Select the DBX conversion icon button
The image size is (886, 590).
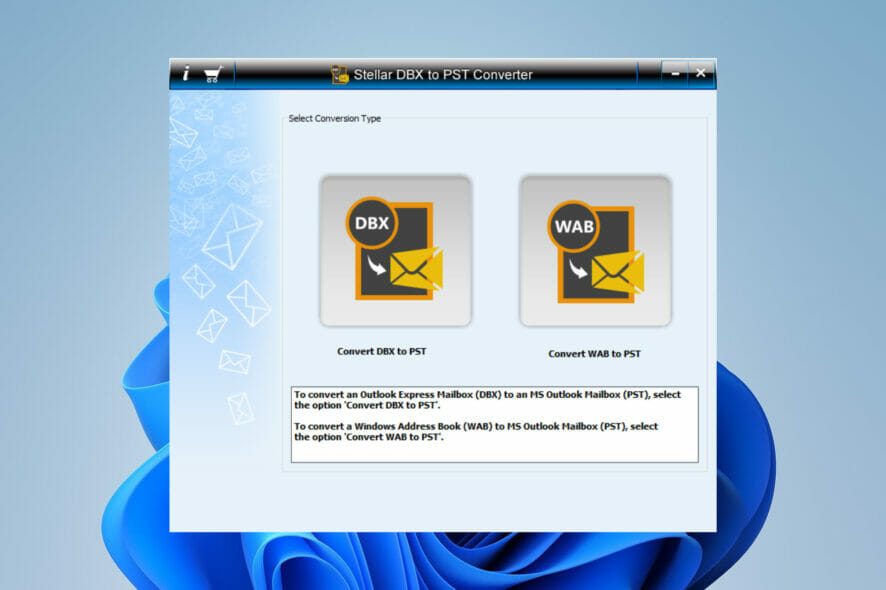click(x=396, y=251)
